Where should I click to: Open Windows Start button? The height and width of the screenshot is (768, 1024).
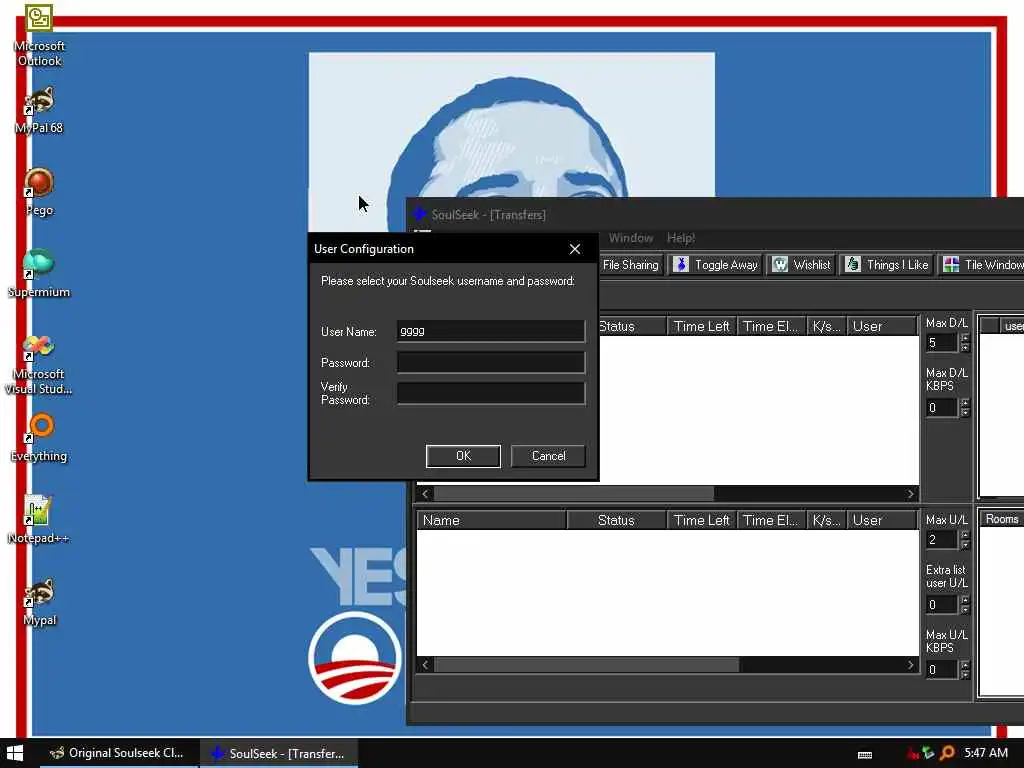pos(14,753)
